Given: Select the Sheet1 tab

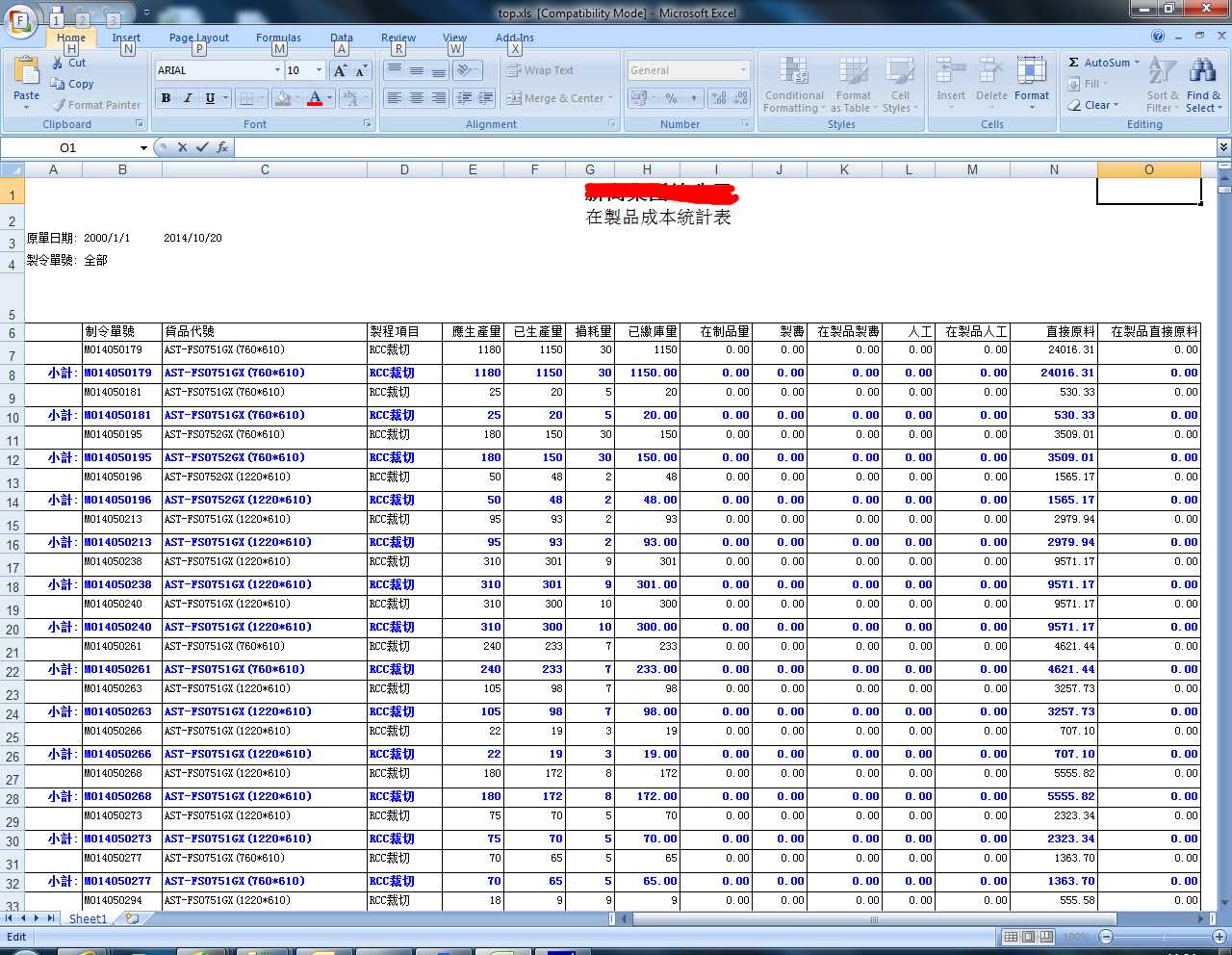Looking at the screenshot, I should point(88,918).
